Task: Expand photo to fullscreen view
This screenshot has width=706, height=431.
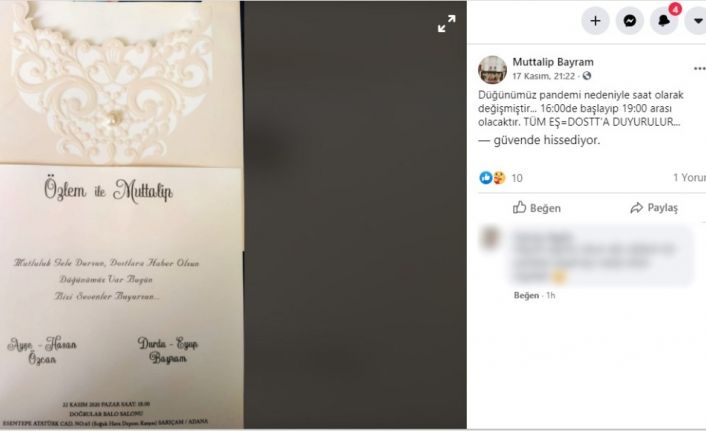Action: pyautogui.click(x=447, y=23)
